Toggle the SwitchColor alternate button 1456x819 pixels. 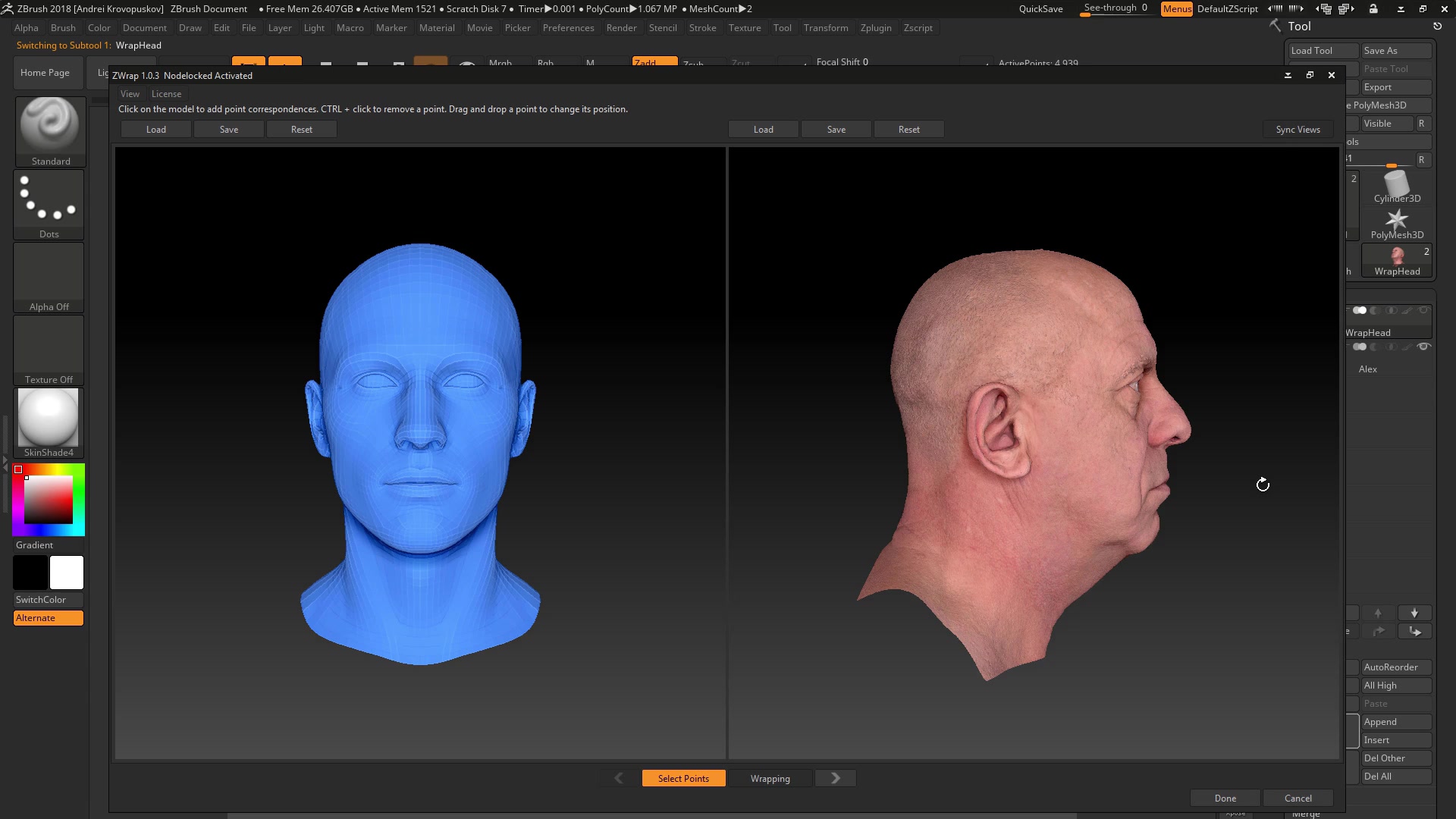pyautogui.click(x=47, y=617)
